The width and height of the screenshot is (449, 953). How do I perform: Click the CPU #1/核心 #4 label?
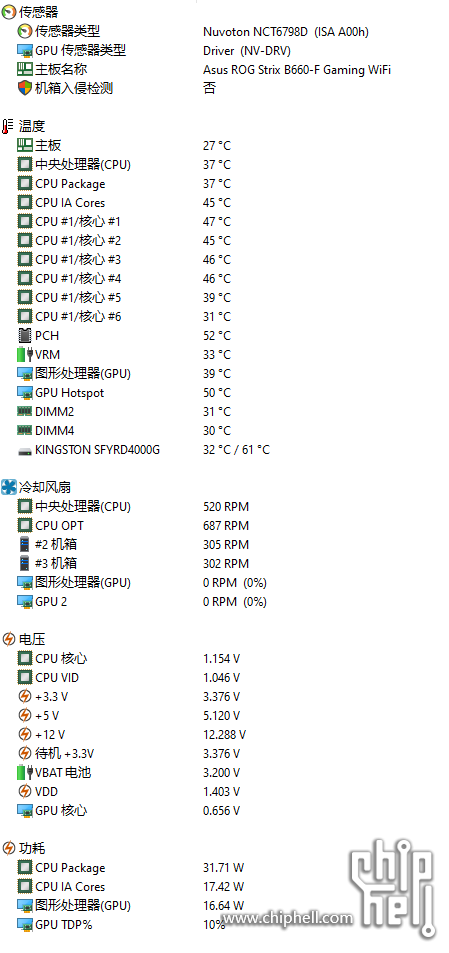pyautogui.click(x=78, y=278)
